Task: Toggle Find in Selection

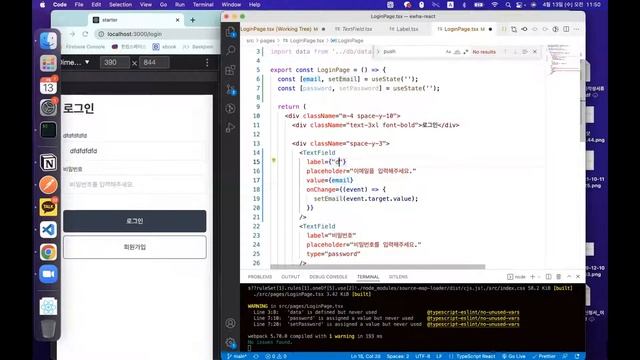Action: [x=524, y=52]
